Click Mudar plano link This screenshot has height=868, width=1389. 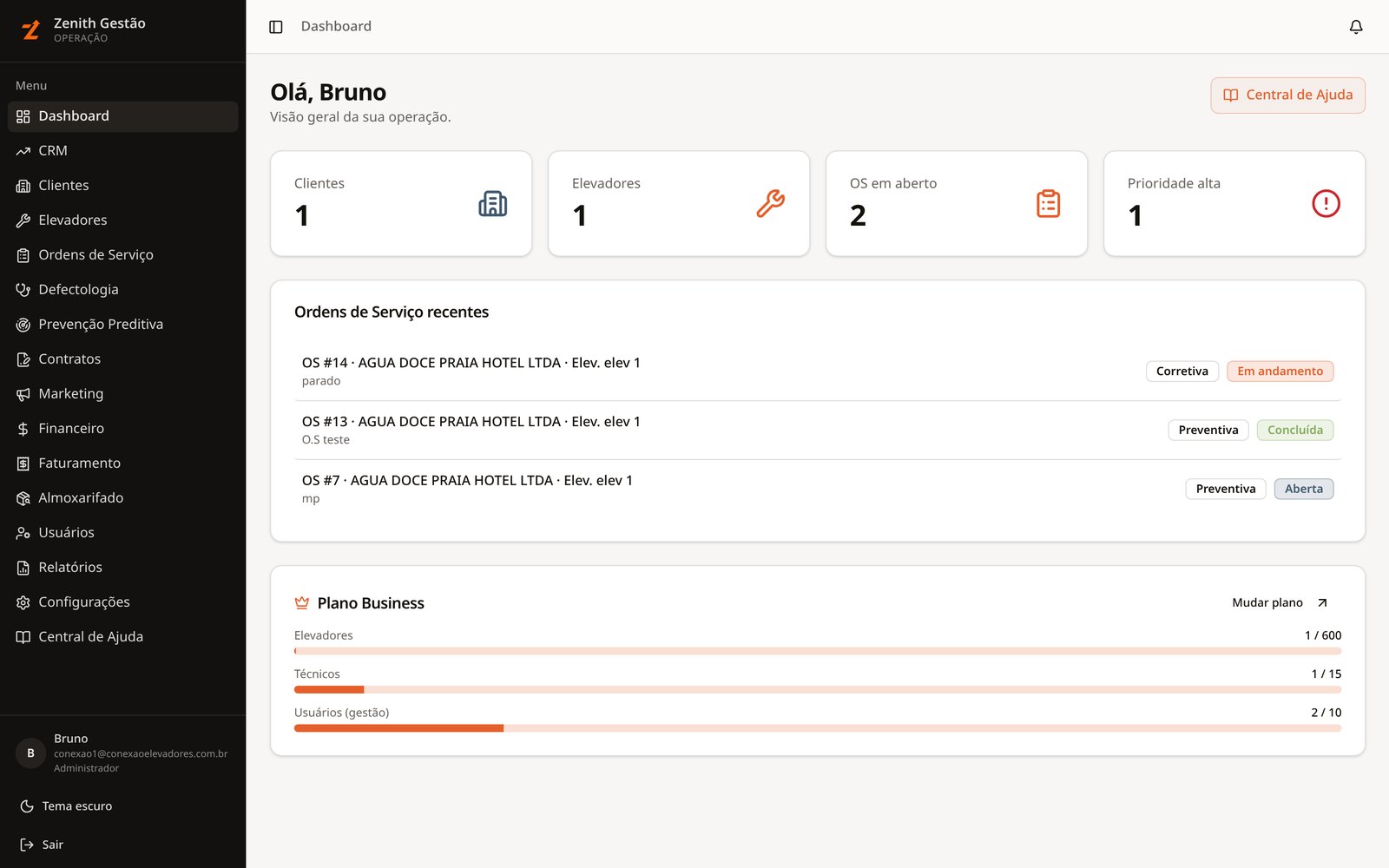(1280, 602)
